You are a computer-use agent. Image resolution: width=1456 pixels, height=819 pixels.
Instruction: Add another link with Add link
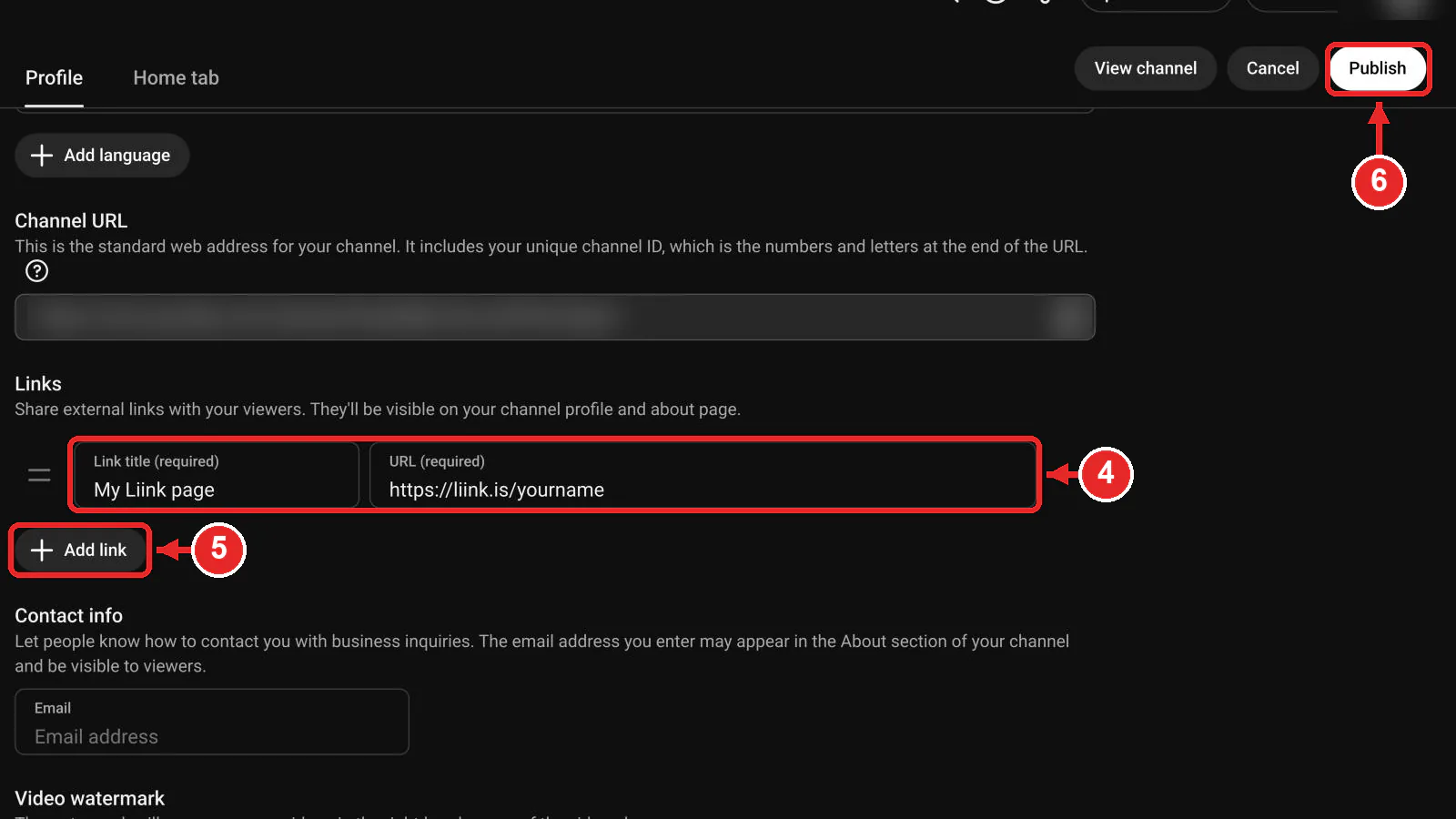pyautogui.click(x=80, y=550)
